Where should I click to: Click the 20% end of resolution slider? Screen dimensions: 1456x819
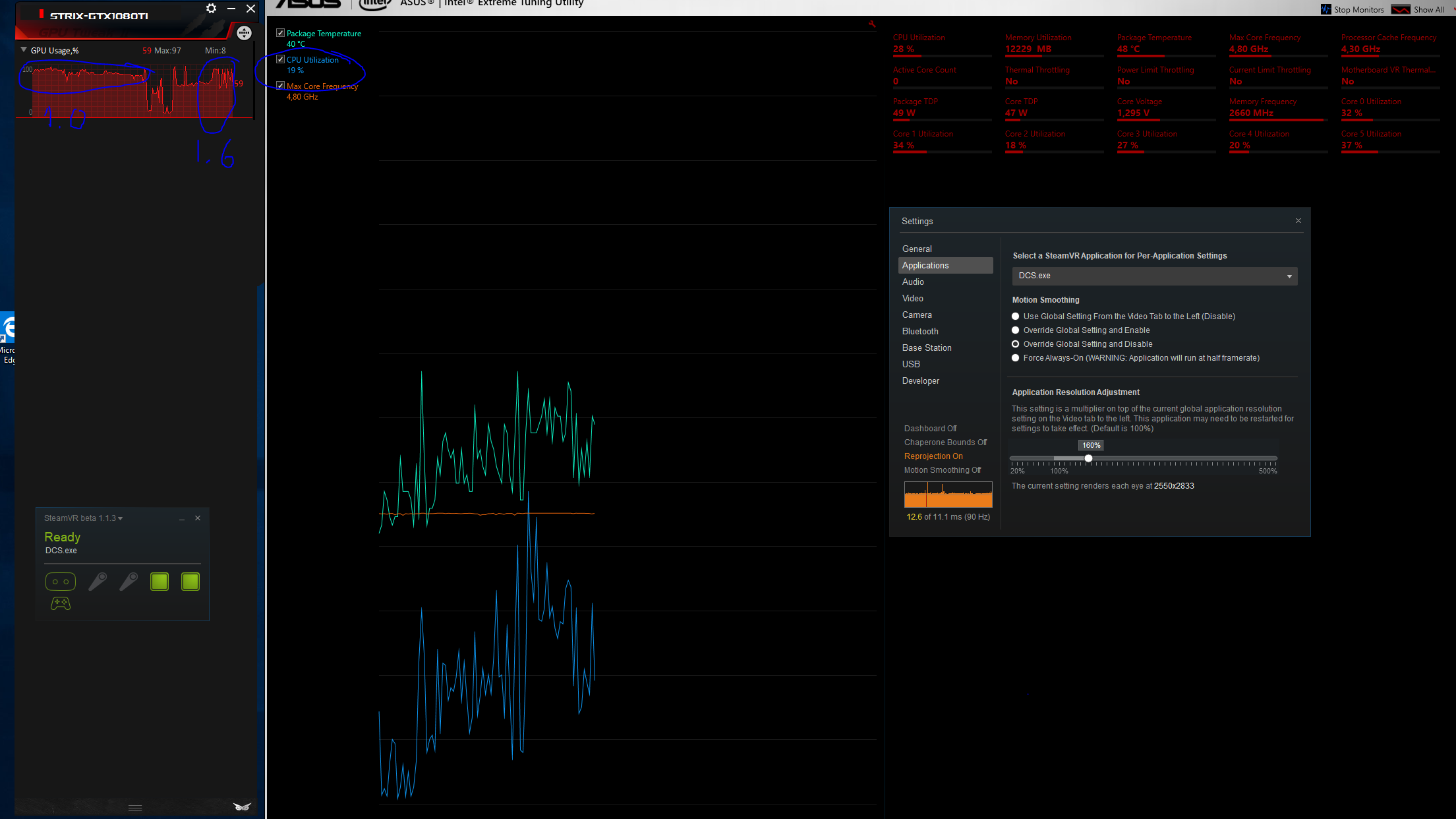click(x=1012, y=458)
